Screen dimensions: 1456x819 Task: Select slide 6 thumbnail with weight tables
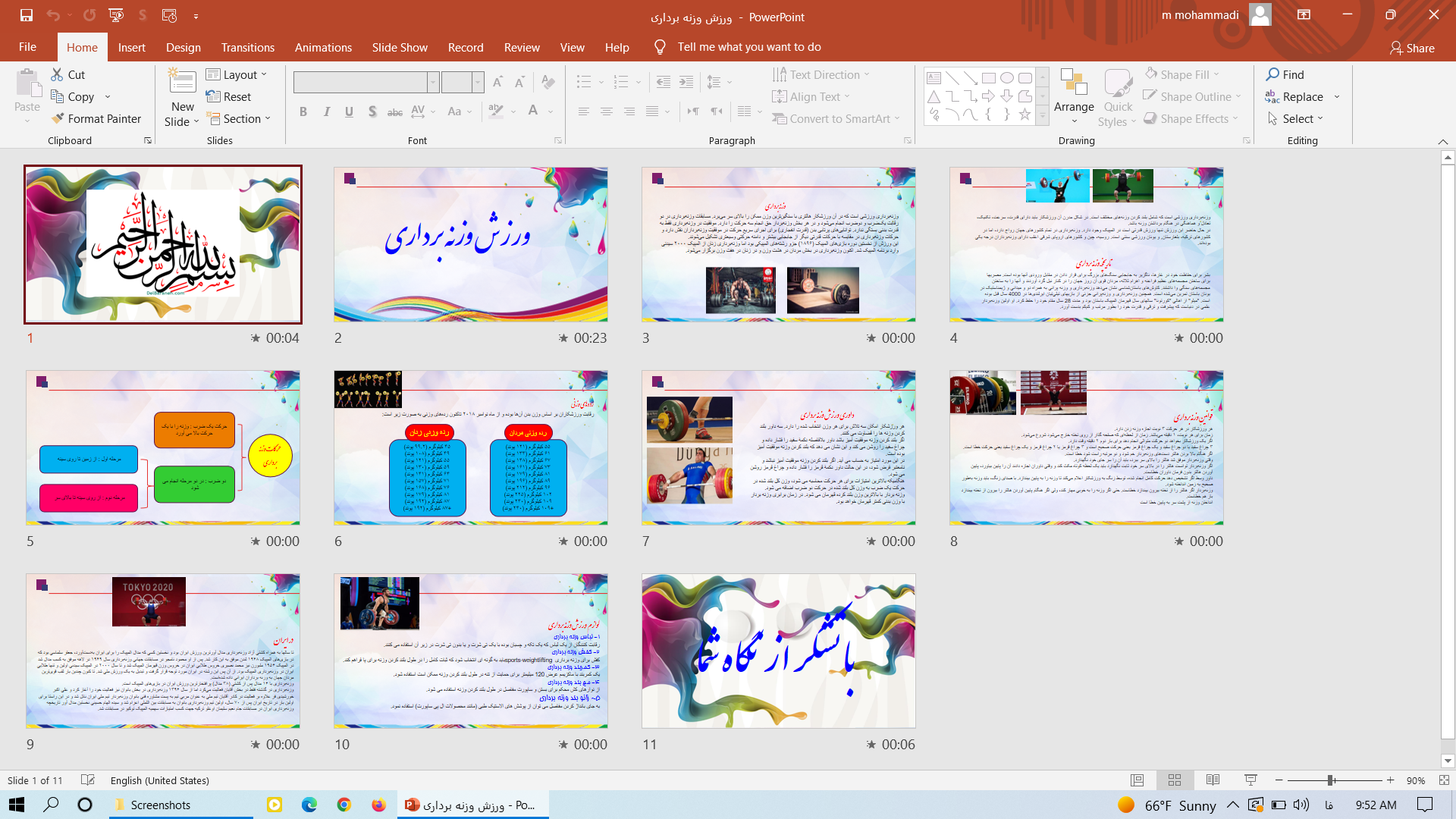[470, 447]
